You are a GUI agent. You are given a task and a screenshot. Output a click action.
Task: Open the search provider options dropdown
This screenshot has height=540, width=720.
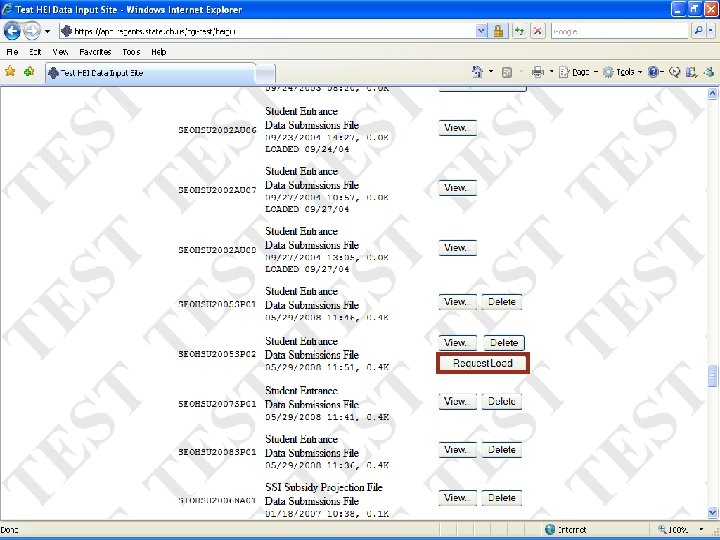click(710, 31)
